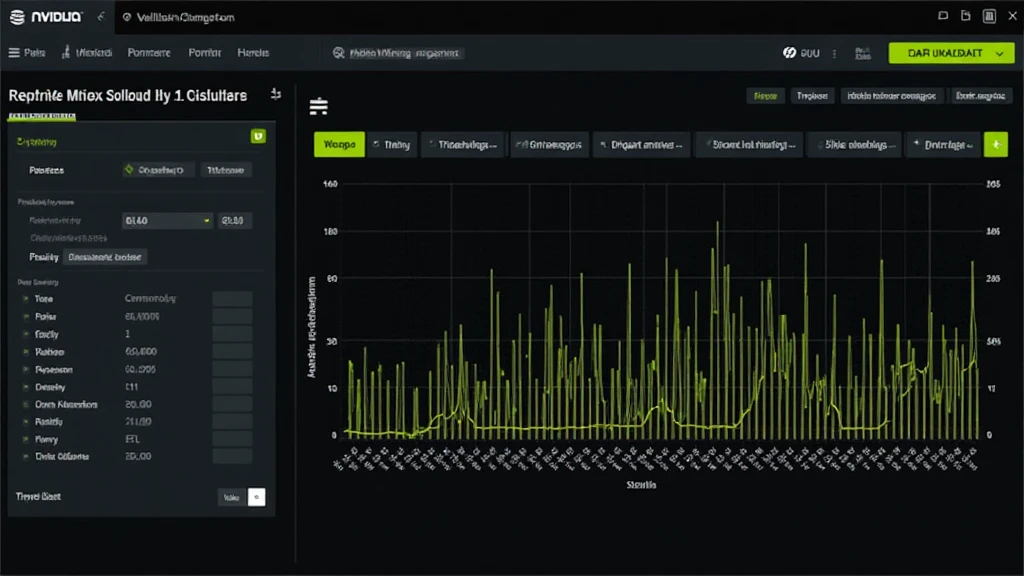Click the green plus button after chart tabs
This screenshot has width=1024, height=576.
point(996,145)
